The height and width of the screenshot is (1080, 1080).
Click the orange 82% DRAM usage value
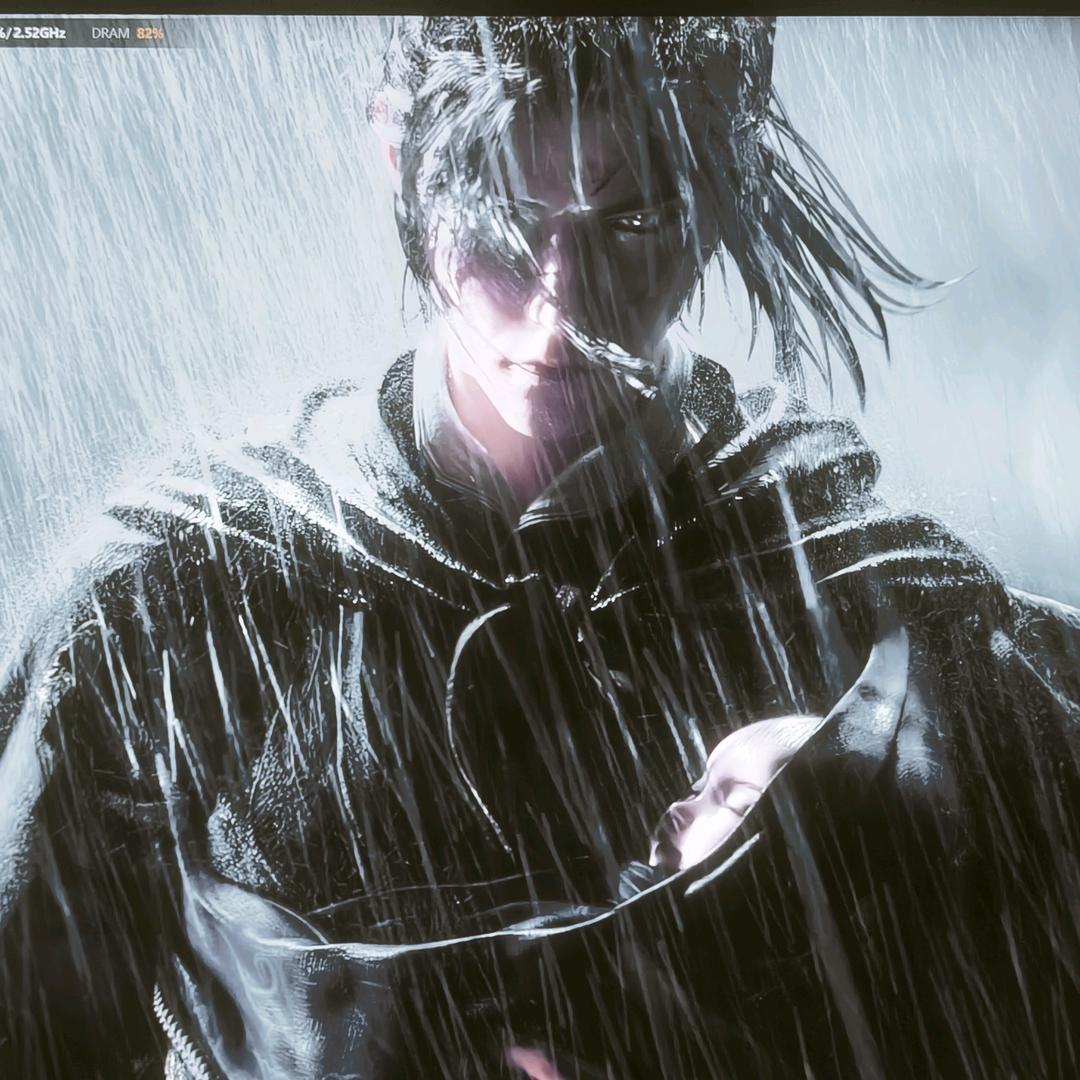(x=150, y=33)
